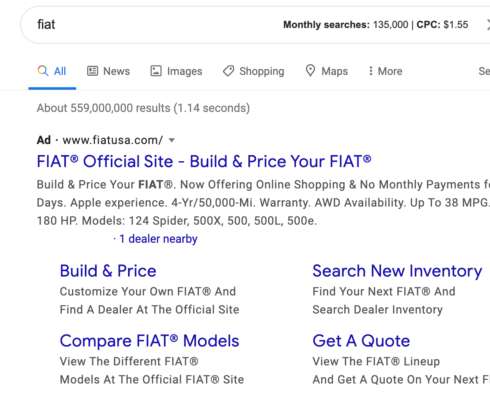Open FIAT Official Site ad headline link
The width and height of the screenshot is (490, 409).
(x=204, y=161)
